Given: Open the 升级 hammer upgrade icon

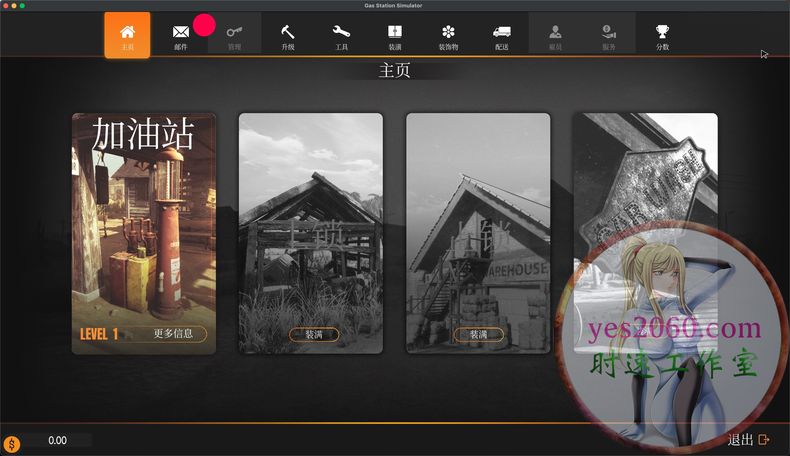Looking at the screenshot, I should [x=288, y=35].
